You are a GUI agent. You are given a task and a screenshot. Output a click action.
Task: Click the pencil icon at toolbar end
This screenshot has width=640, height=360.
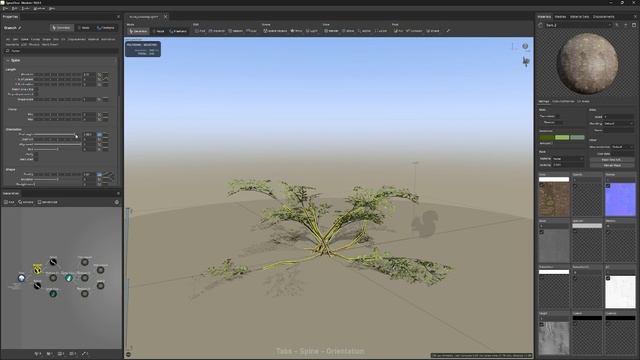[x=448, y=31]
